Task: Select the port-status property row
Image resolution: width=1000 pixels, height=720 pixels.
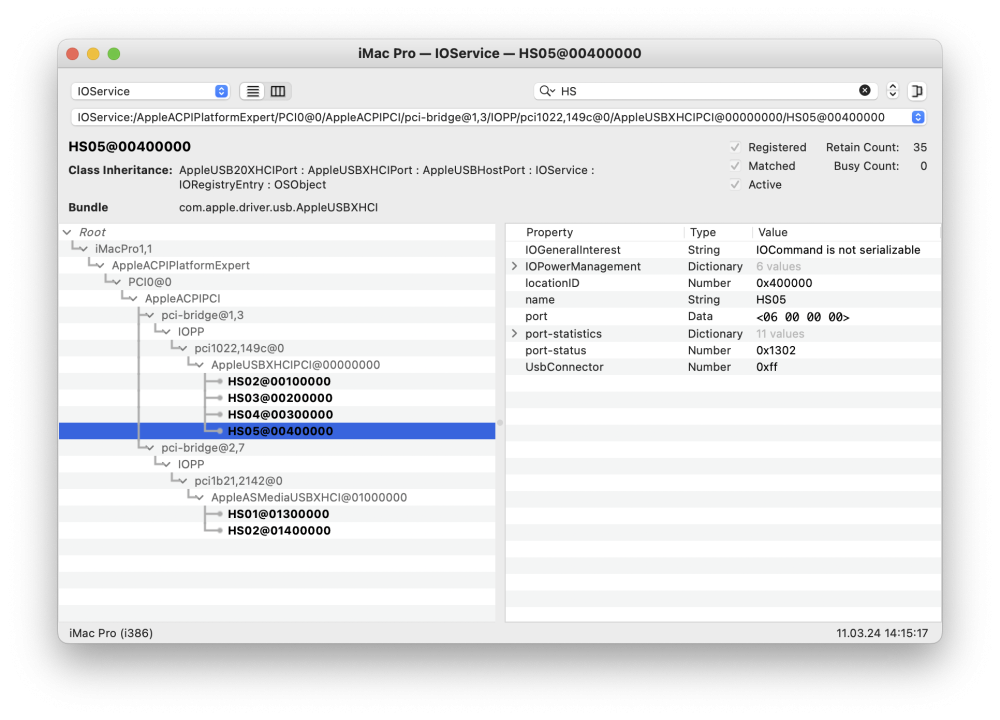Action: (723, 350)
